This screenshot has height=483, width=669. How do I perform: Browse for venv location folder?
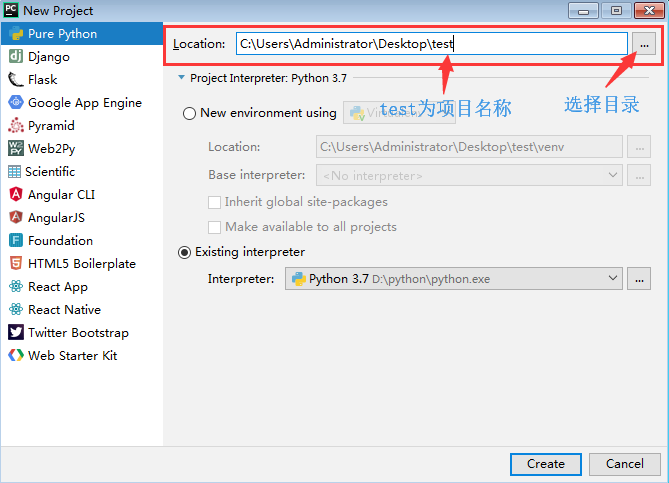(x=639, y=147)
